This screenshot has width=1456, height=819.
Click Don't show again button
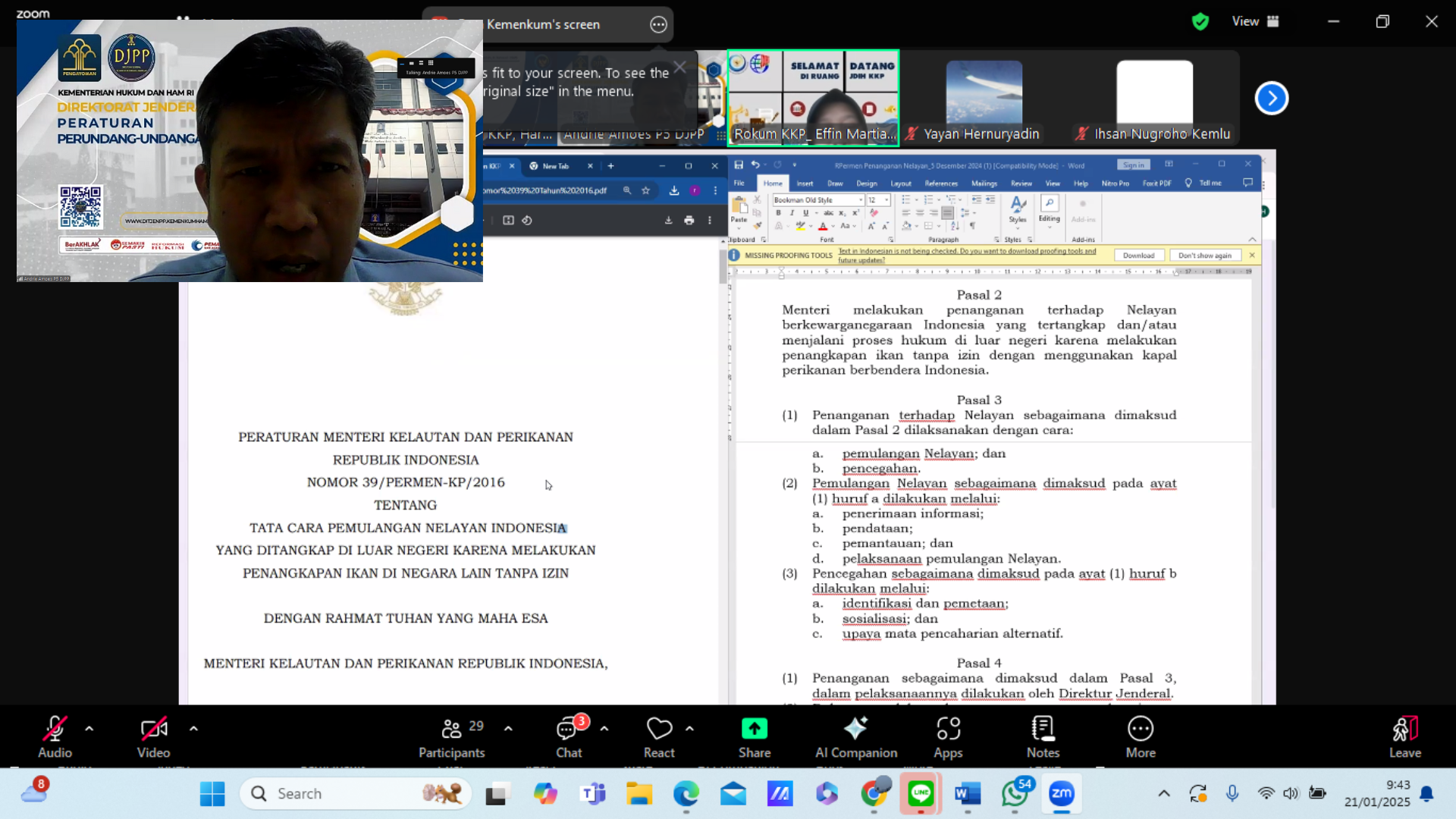click(1205, 256)
